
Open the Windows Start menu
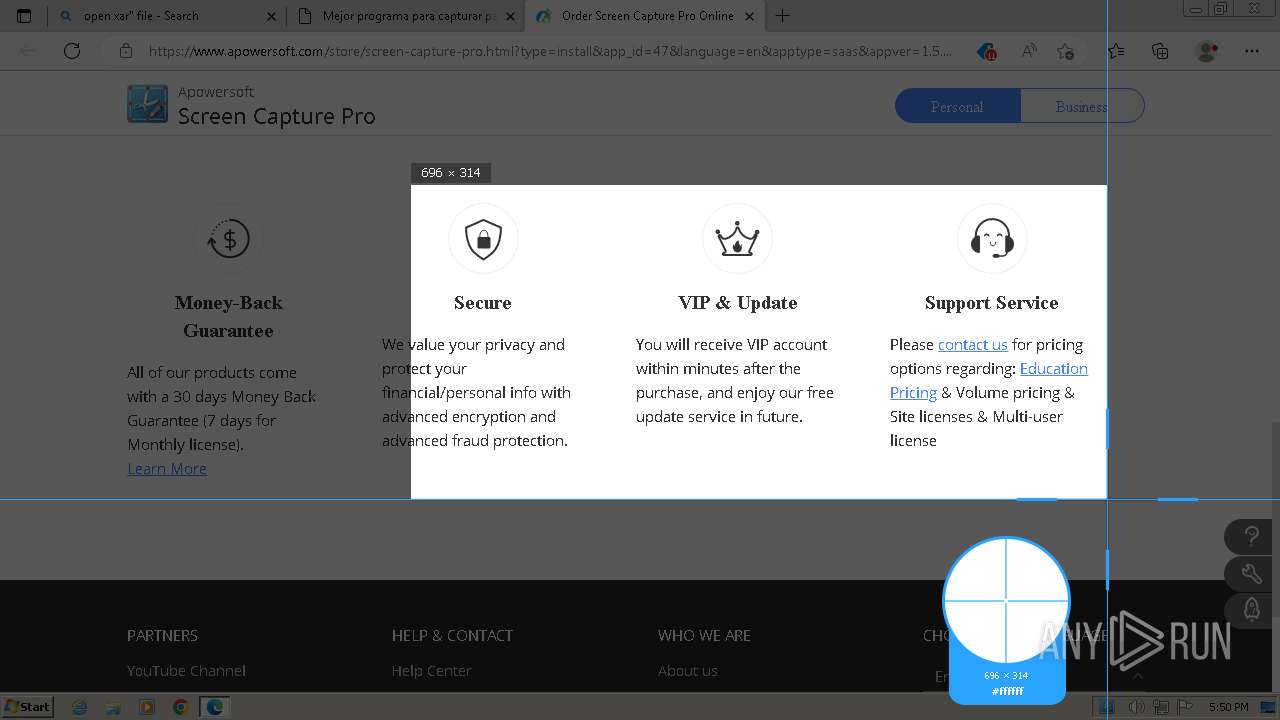coord(27,706)
